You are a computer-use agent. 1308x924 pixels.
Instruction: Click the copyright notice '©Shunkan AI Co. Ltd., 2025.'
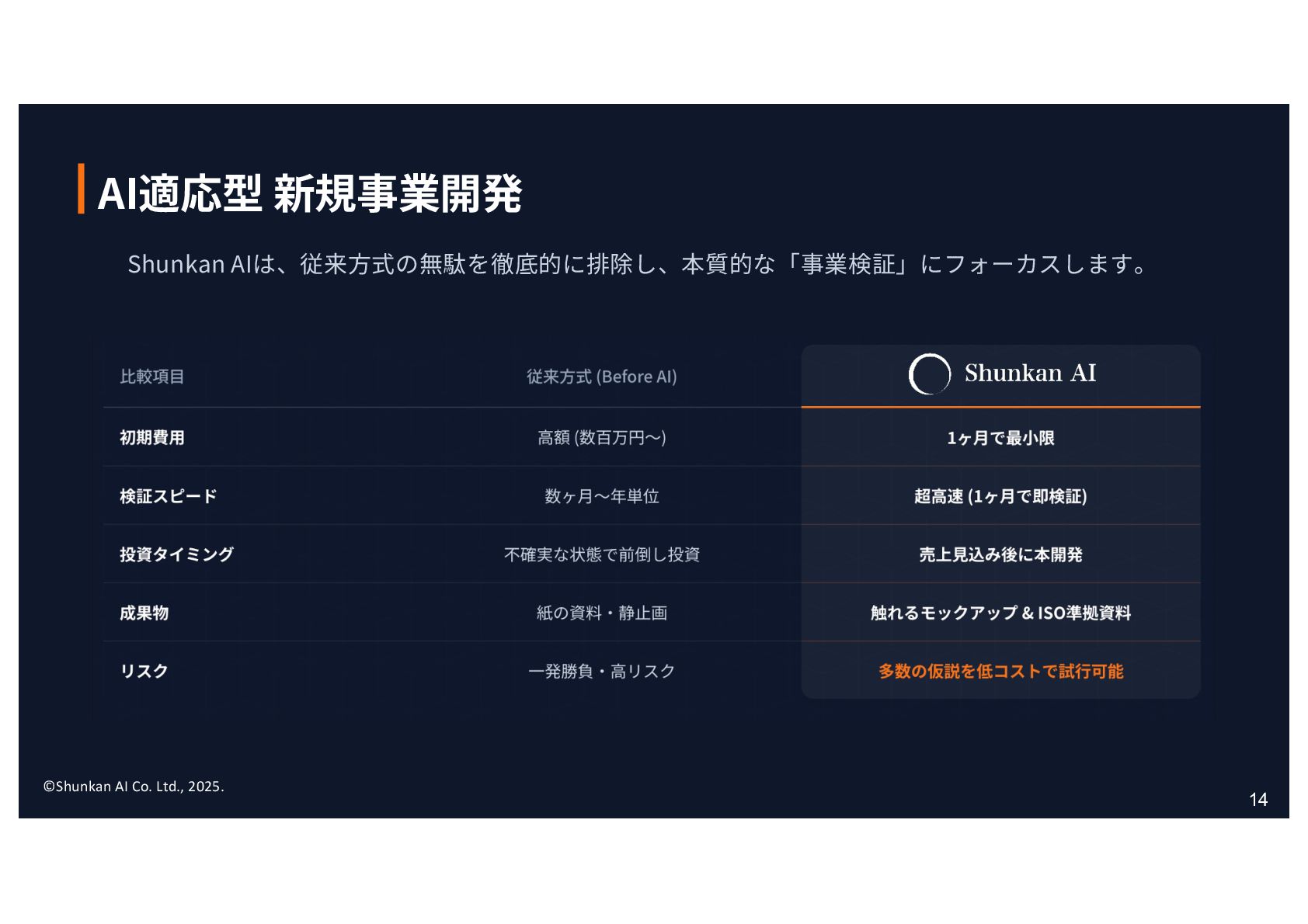point(134,787)
